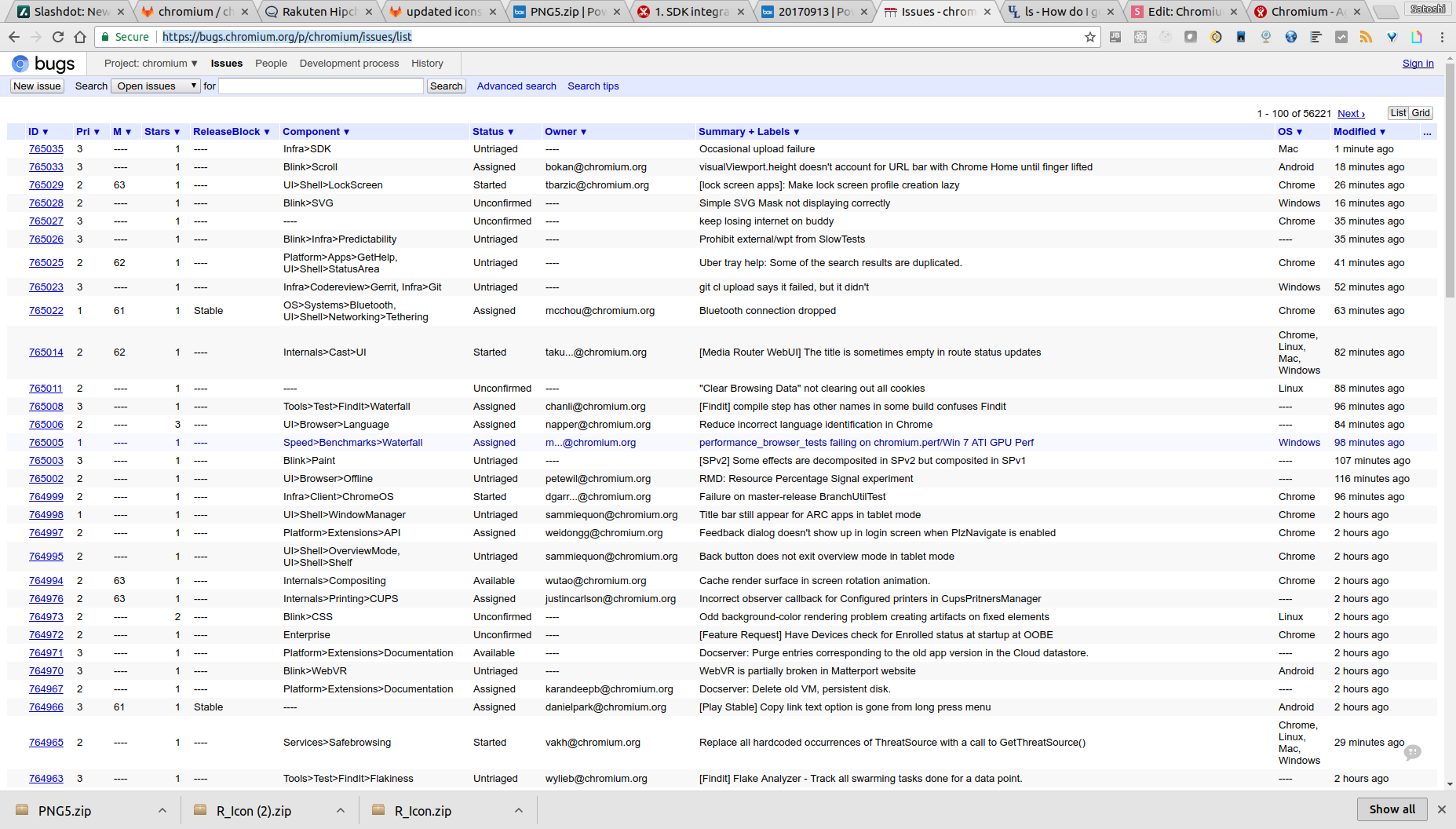
Task: Go to the Next results page
Action: point(1351,114)
